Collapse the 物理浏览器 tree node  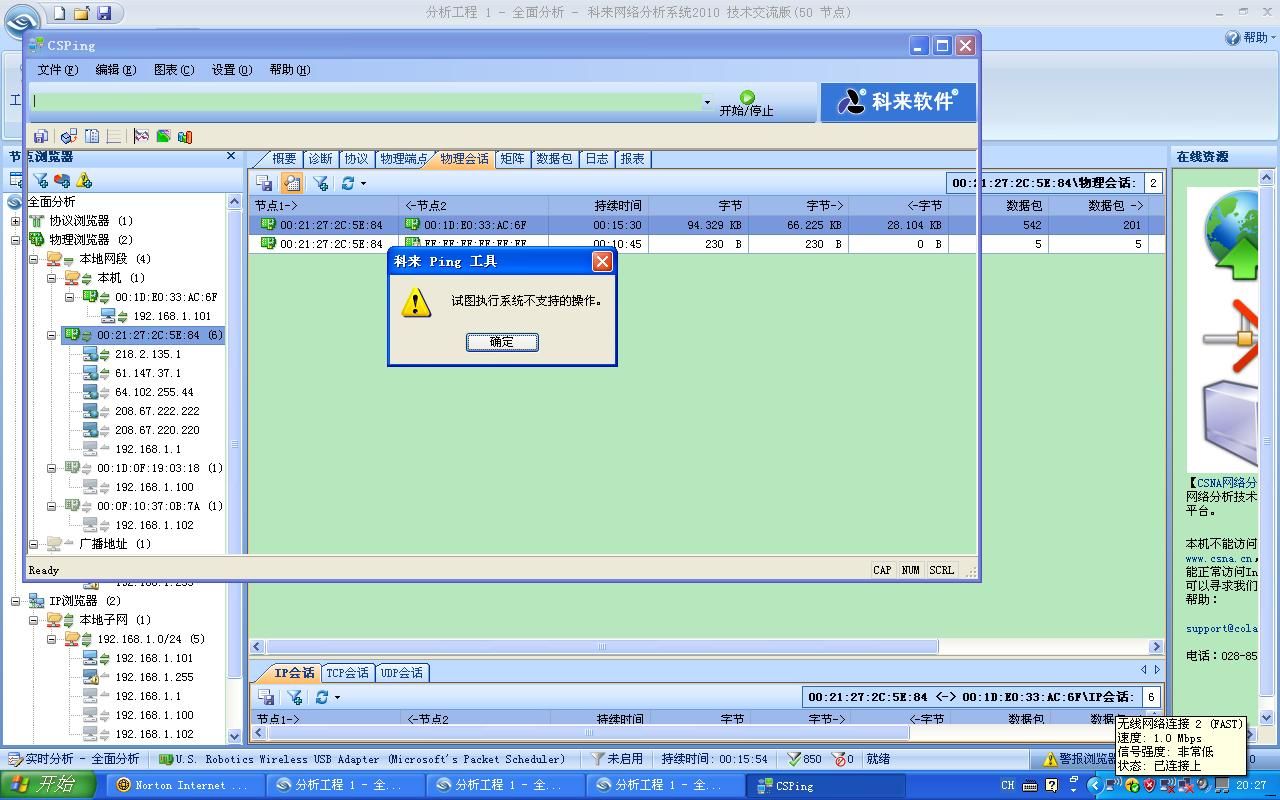(15, 240)
